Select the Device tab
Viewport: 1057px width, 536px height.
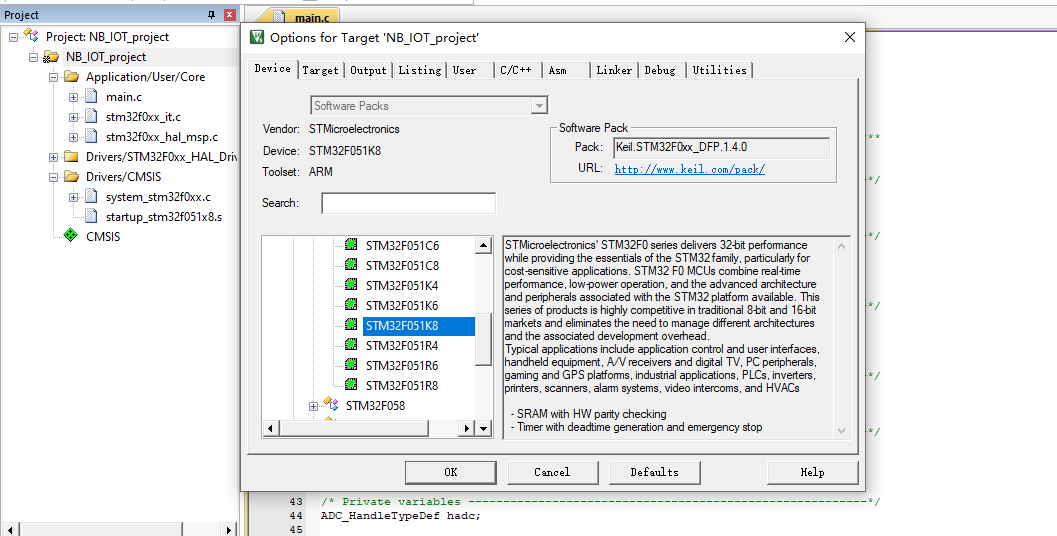[x=273, y=69]
